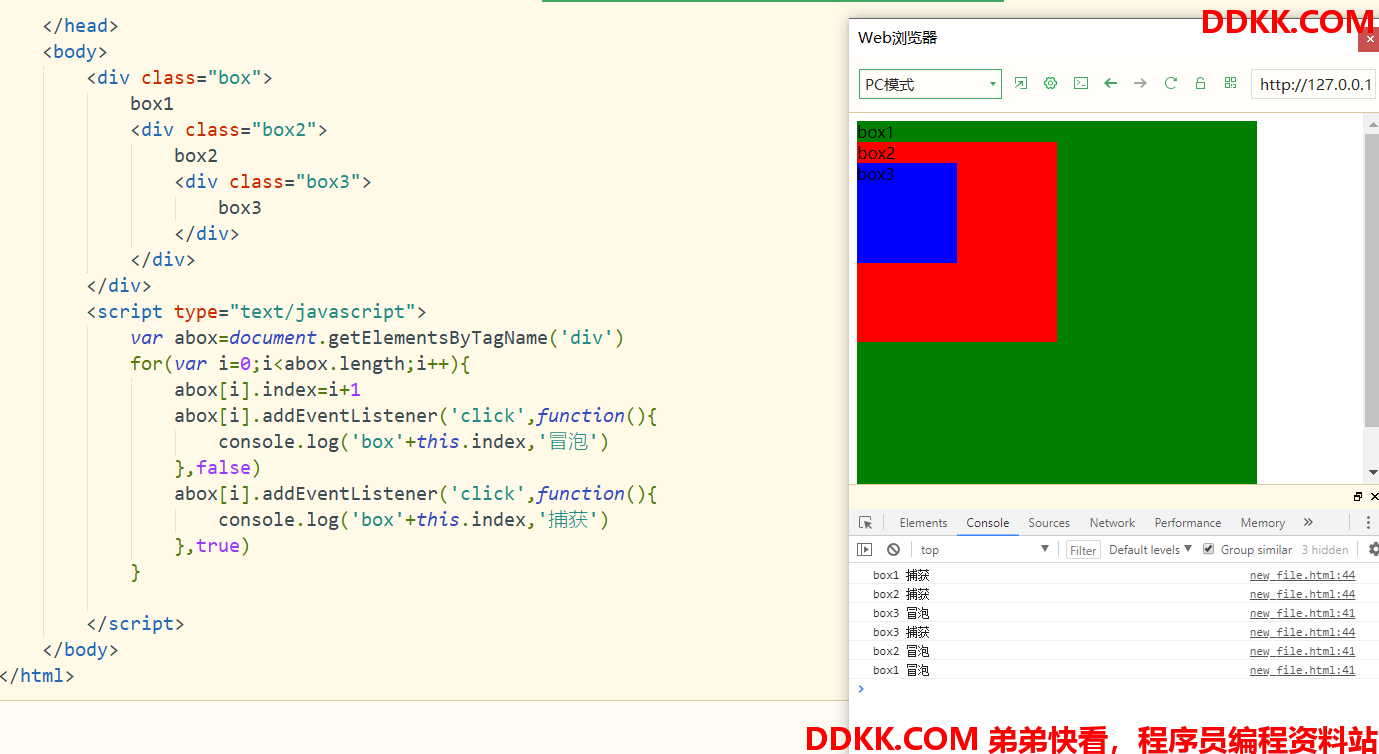The height and width of the screenshot is (754, 1379).
Task: Go forward with the right arrow
Action: click(1140, 84)
